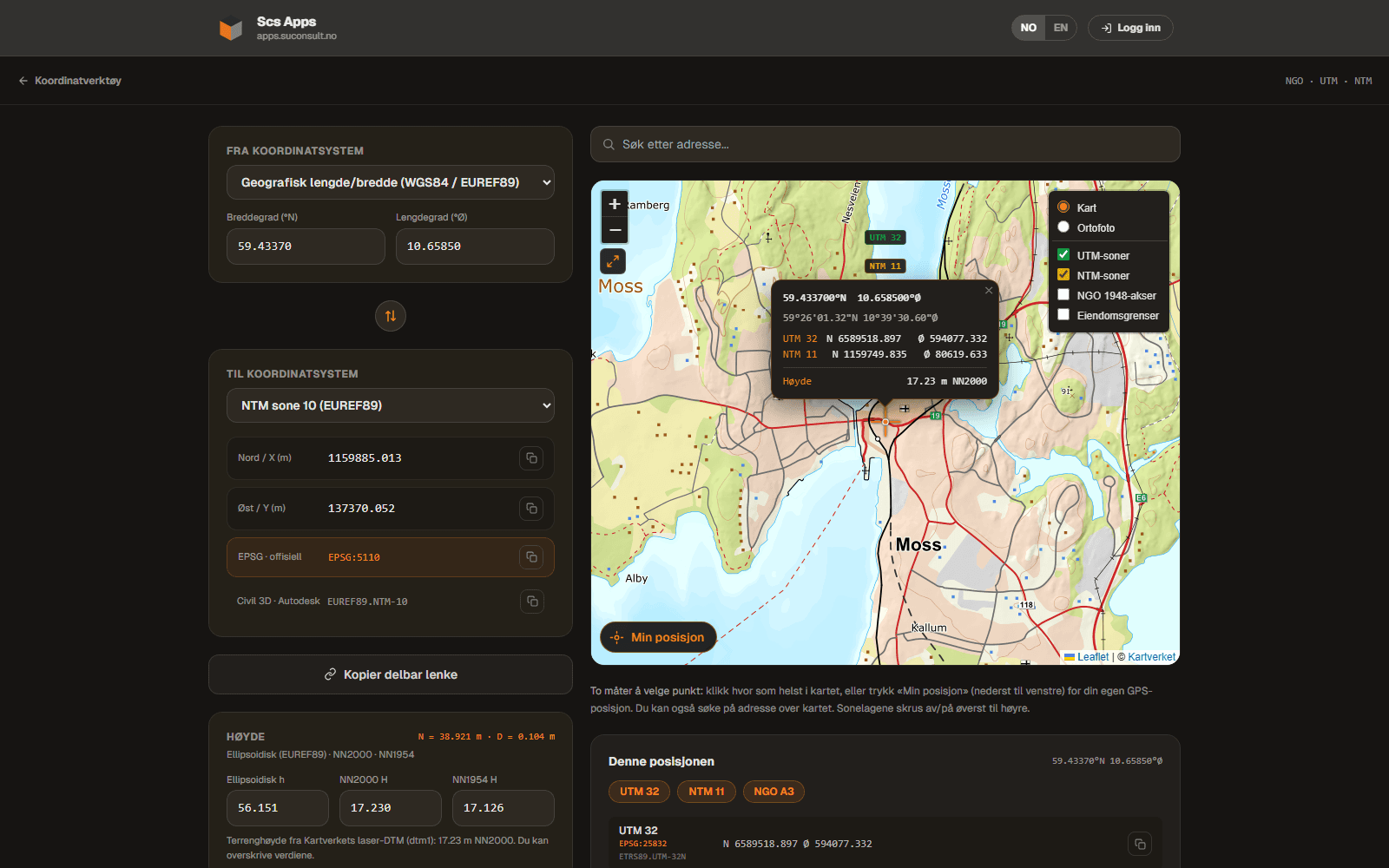The image size is (1389, 868).
Task: Zoom in on the map
Action: (615, 204)
